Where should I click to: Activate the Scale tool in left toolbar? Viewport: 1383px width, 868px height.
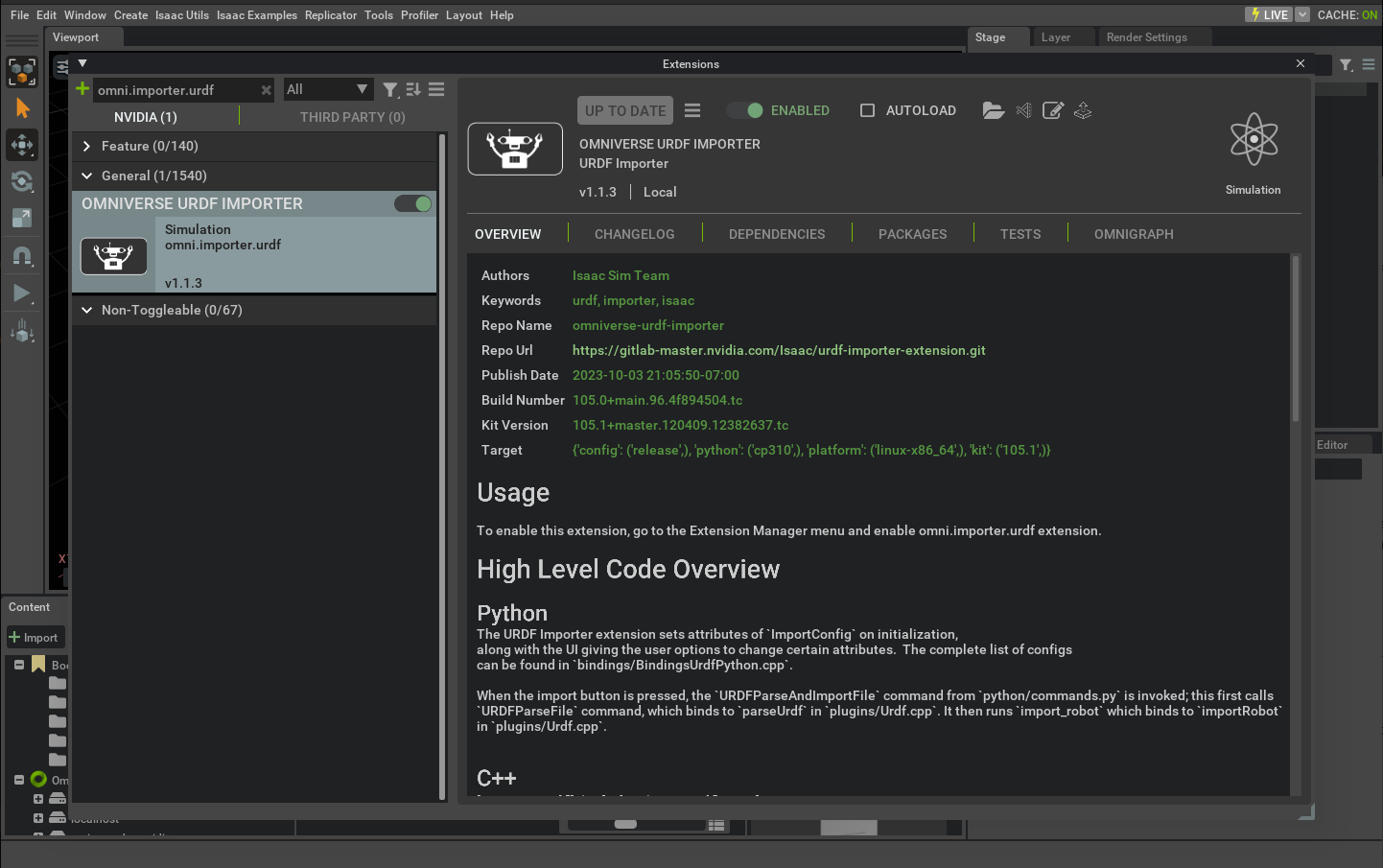(22, 218)
